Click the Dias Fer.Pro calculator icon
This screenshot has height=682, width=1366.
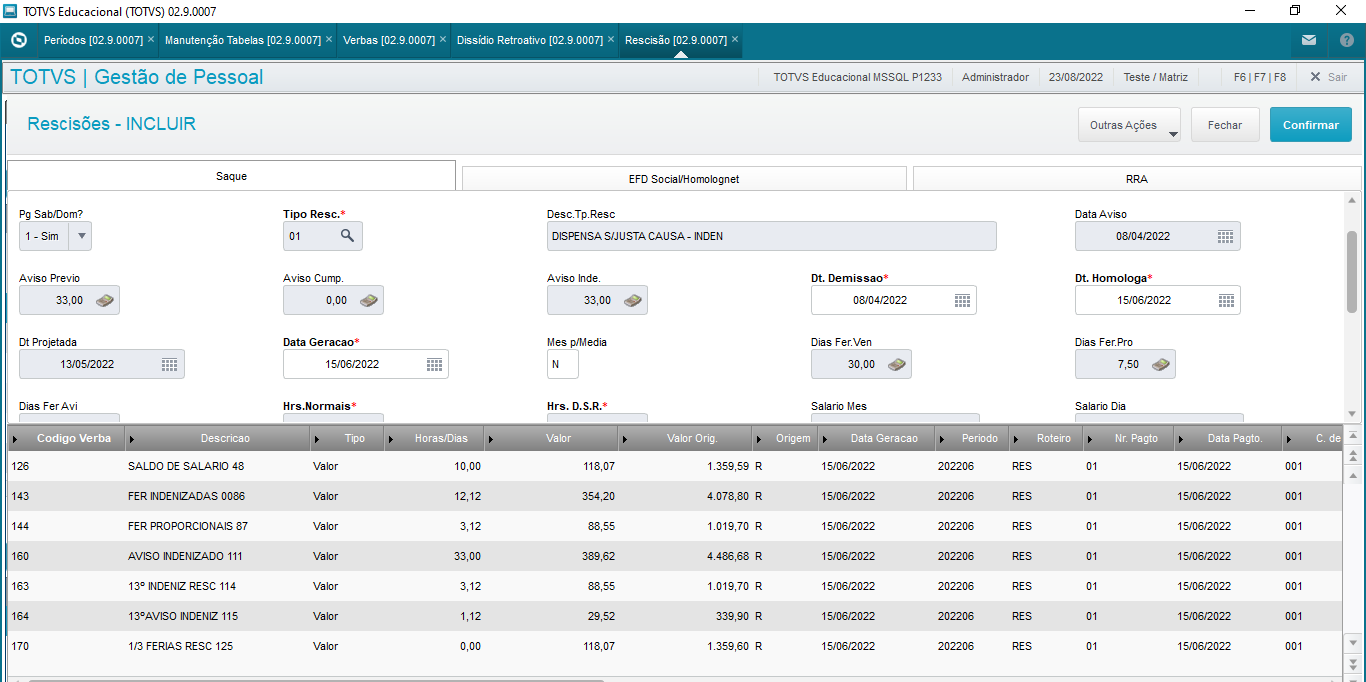1161,364
